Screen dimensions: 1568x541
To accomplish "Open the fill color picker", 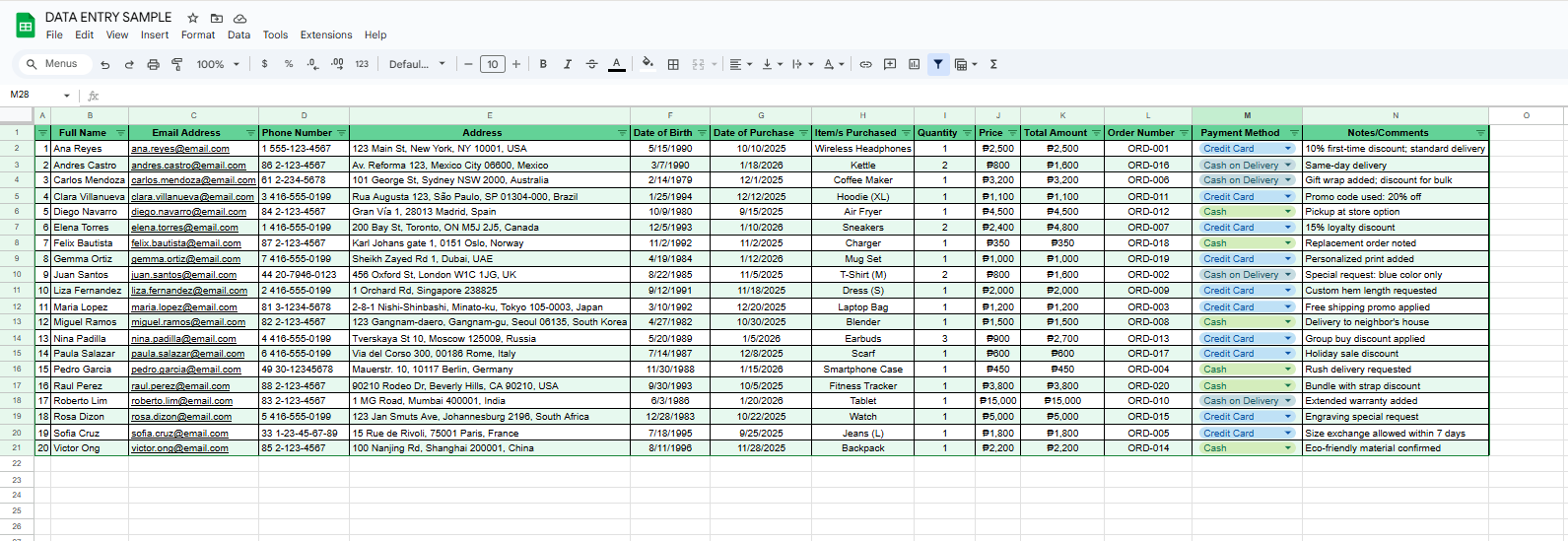I will click(x=648, y=64).
